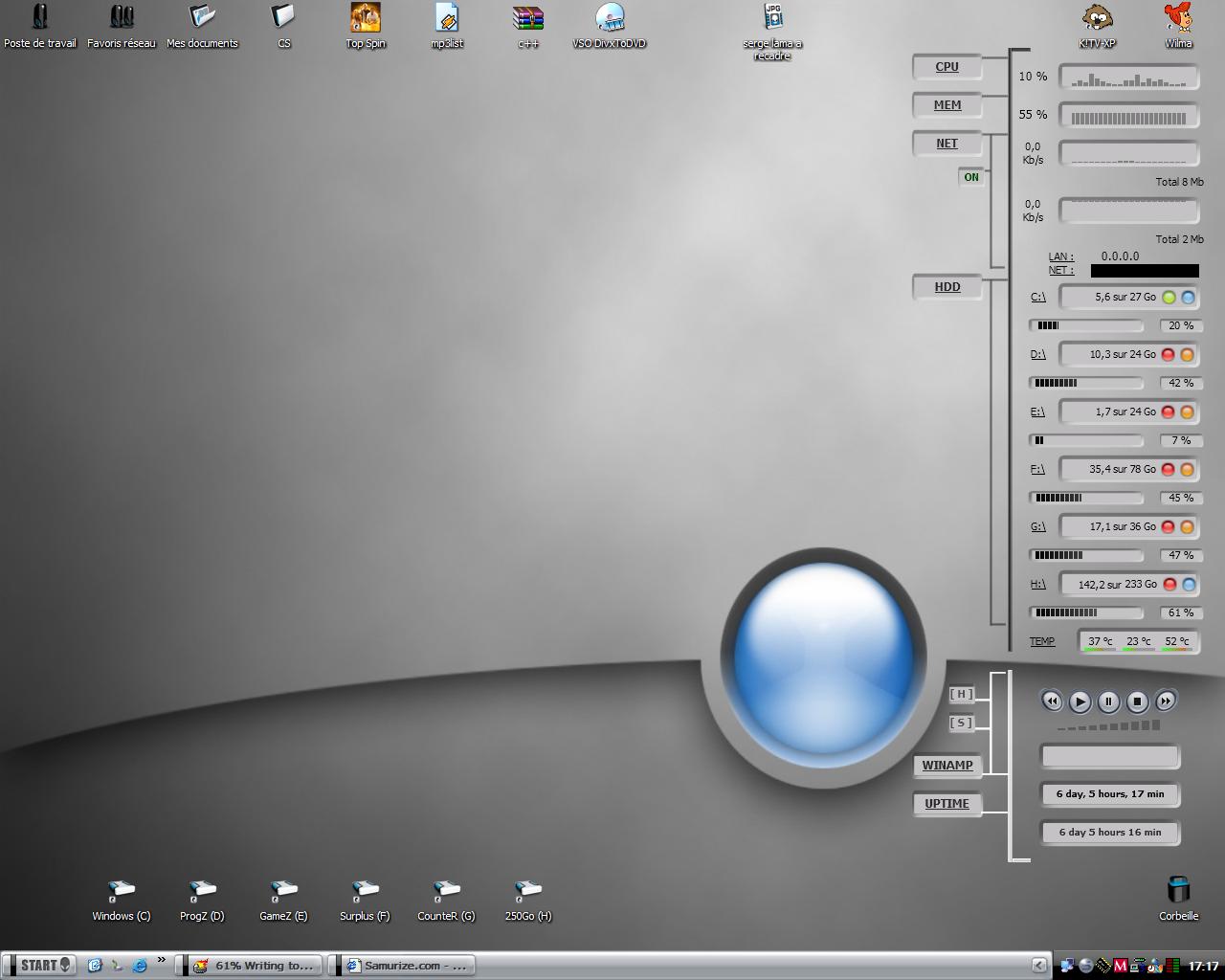Click the TEMP label link
1225x980 pixels.
click(1042, 642)
